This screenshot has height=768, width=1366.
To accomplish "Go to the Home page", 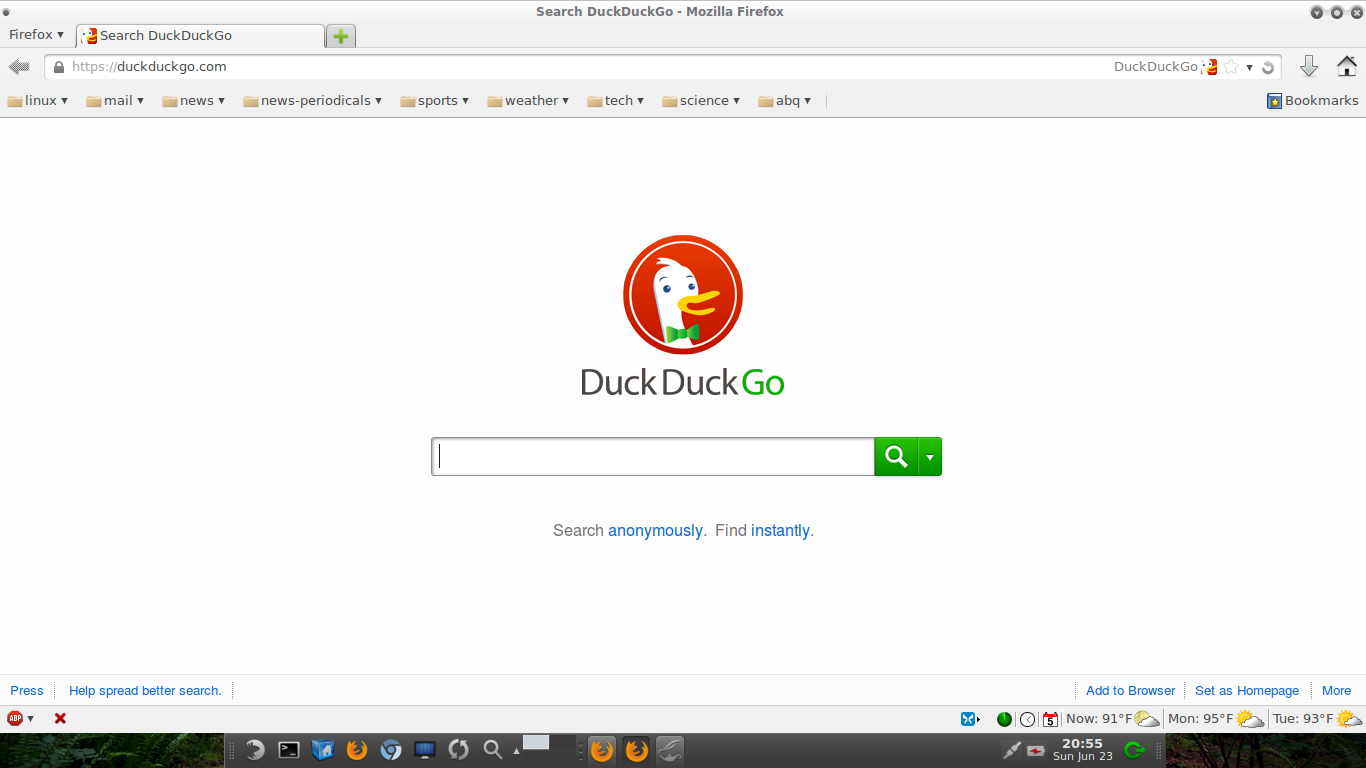I will (1347, 66).
